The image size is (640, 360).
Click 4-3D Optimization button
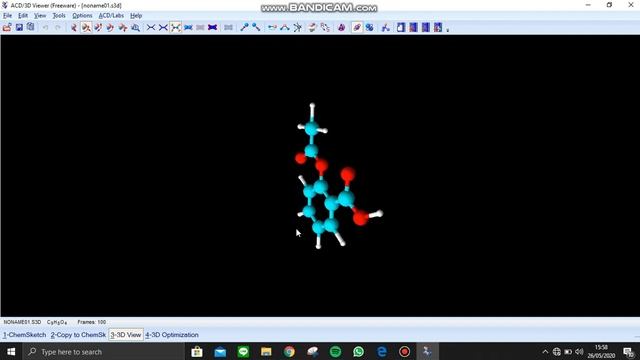coord(172,335)
